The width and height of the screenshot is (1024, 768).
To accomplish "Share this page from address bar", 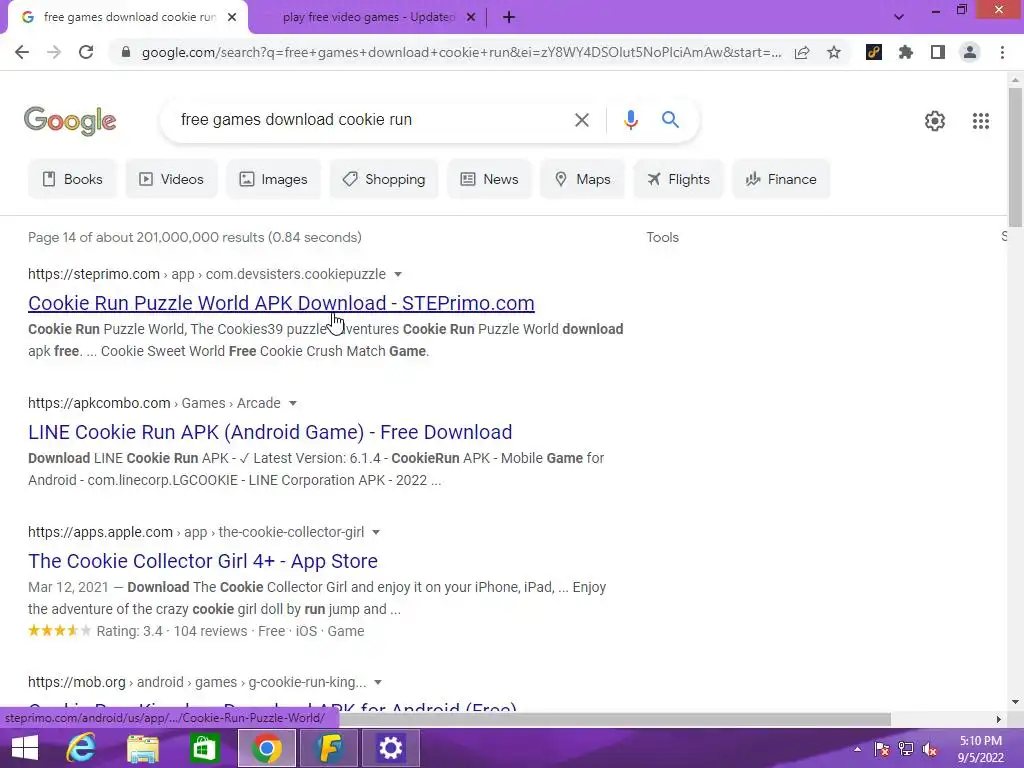I will [802, 52].
